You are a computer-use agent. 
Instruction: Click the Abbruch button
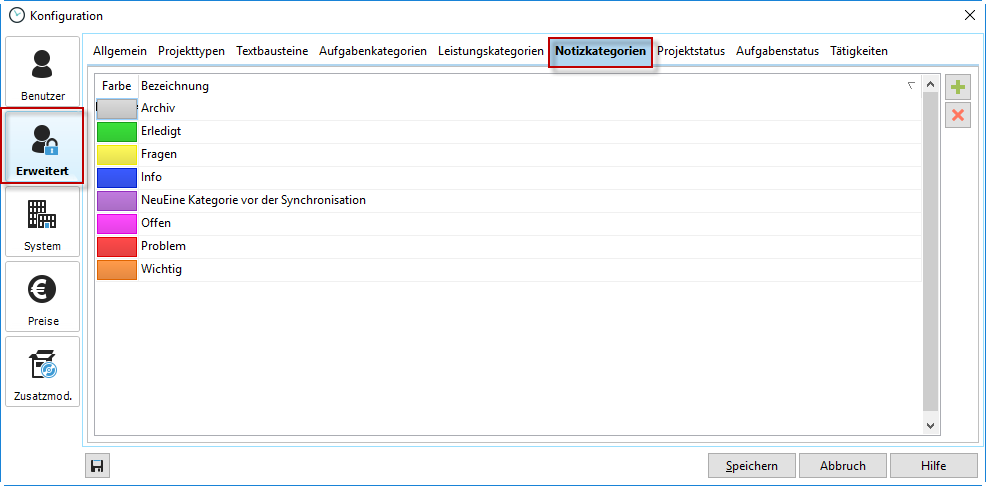843,465
